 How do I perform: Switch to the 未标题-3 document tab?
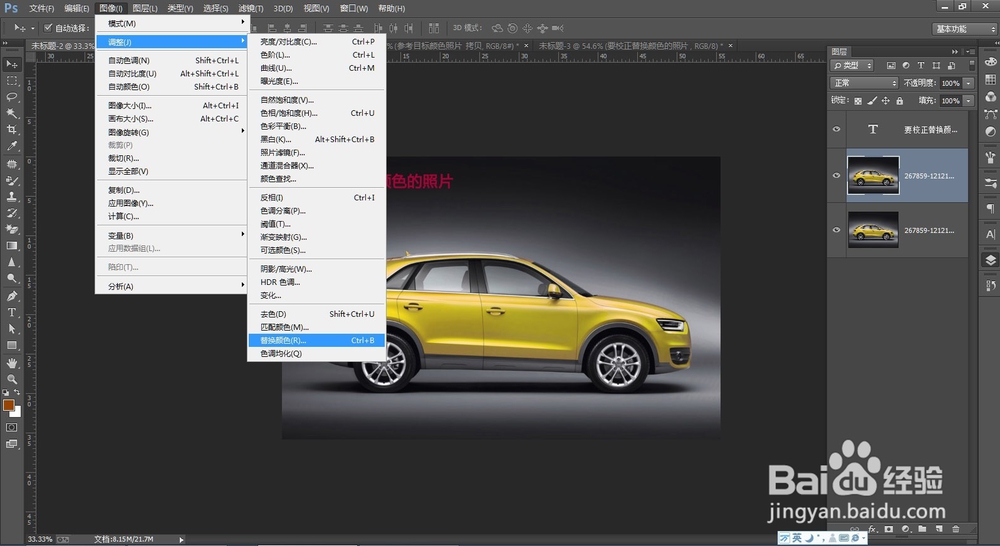click(631, 46)
